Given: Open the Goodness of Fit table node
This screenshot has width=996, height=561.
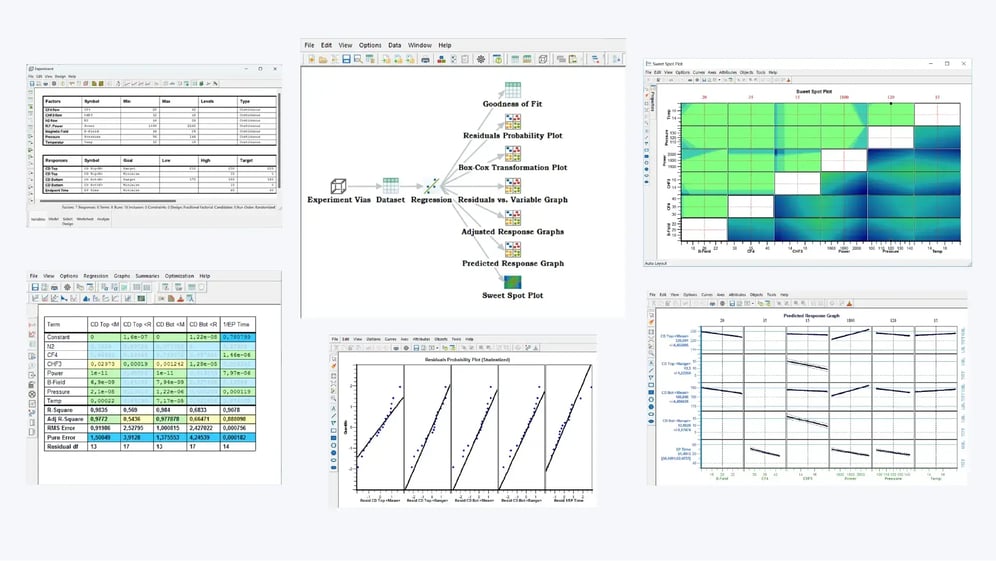Looking at the screenshot, I should [x=512, y=90].
